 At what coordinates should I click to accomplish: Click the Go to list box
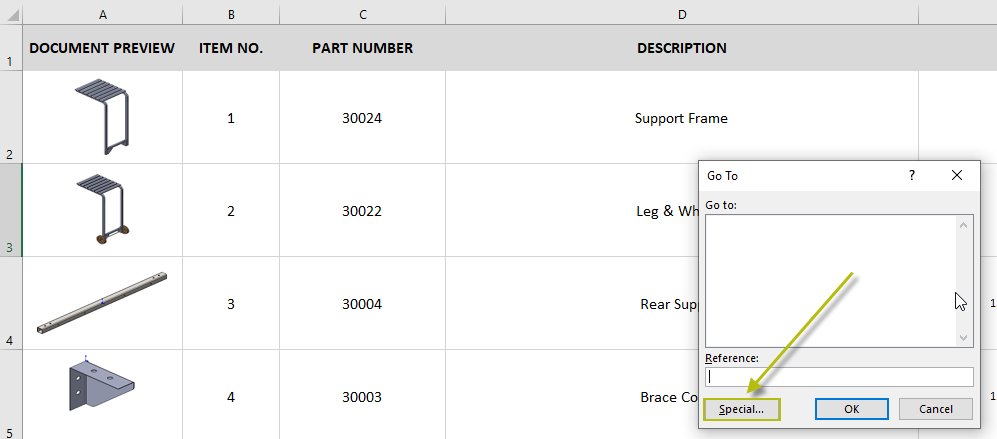830,280
